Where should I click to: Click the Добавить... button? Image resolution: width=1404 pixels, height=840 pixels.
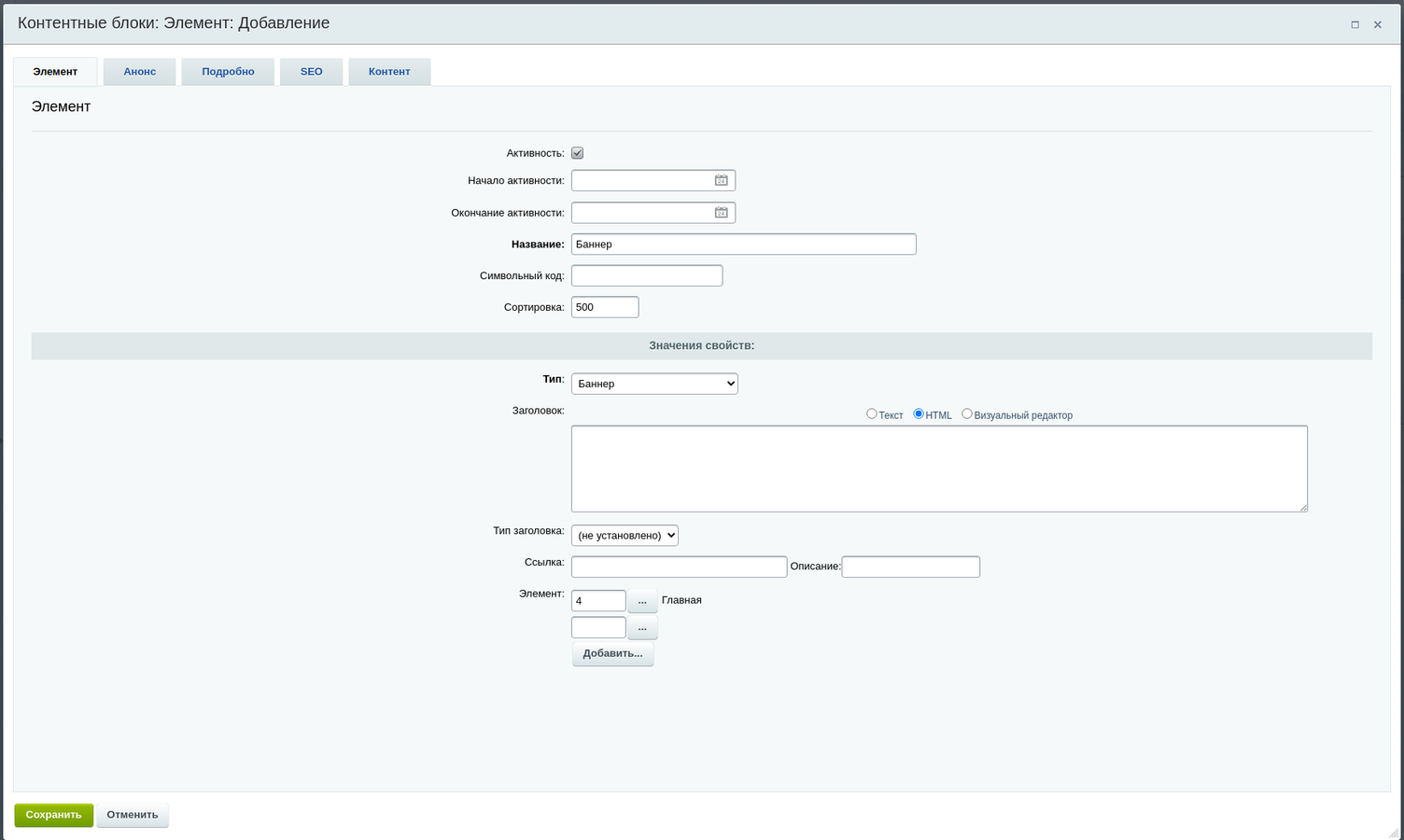click(612, 653)
